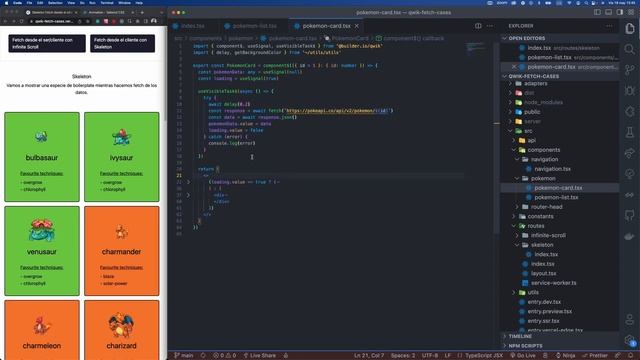Viewport: 640px width, 360px height.
Task: Click 'Fetch desde el cliente con Skeleton' button
Action: tap(122, 43)
